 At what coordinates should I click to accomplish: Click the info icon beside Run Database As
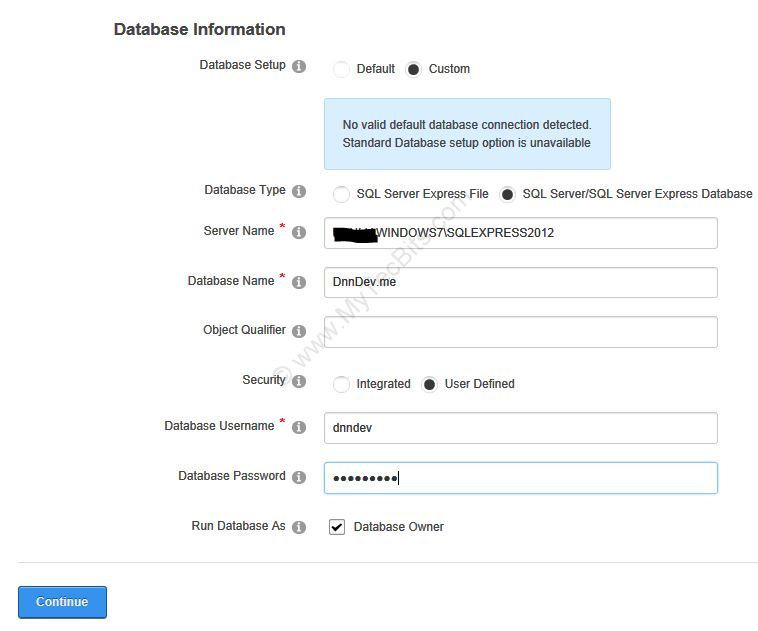pos(299,527)
